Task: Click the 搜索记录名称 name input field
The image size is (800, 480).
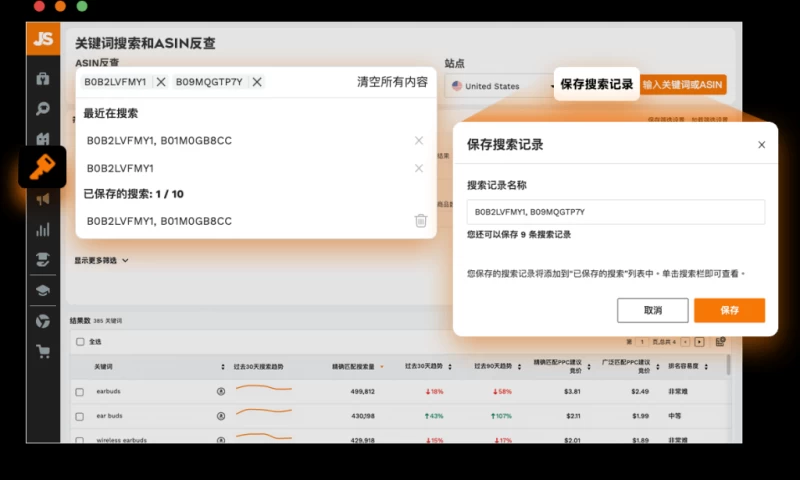Action: tap(615, 212)
